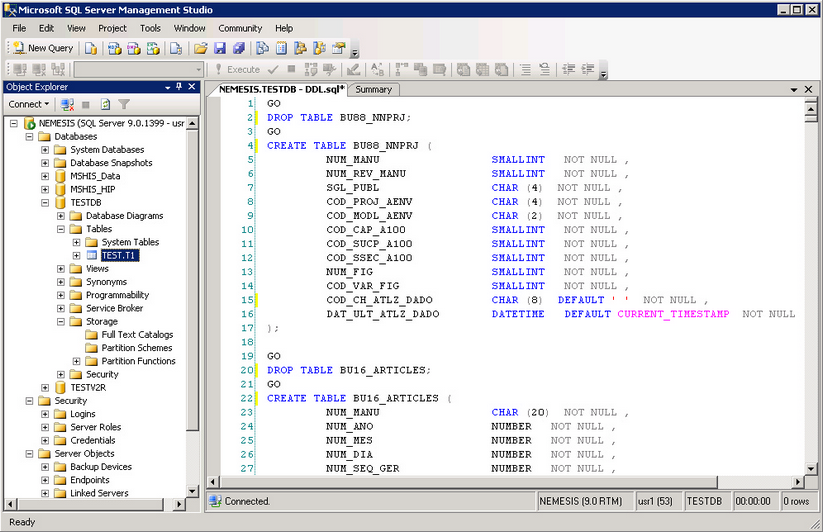The image size is (823, 532).
Task: Refresh the Object Explorer tree
Action: pos(105,104)
